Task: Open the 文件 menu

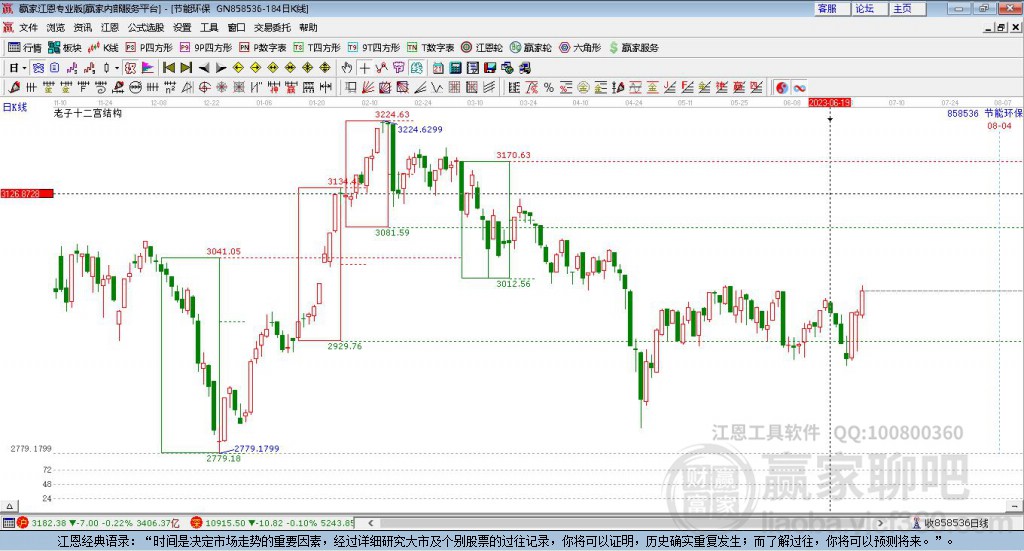Action: (x=29, y=27)
